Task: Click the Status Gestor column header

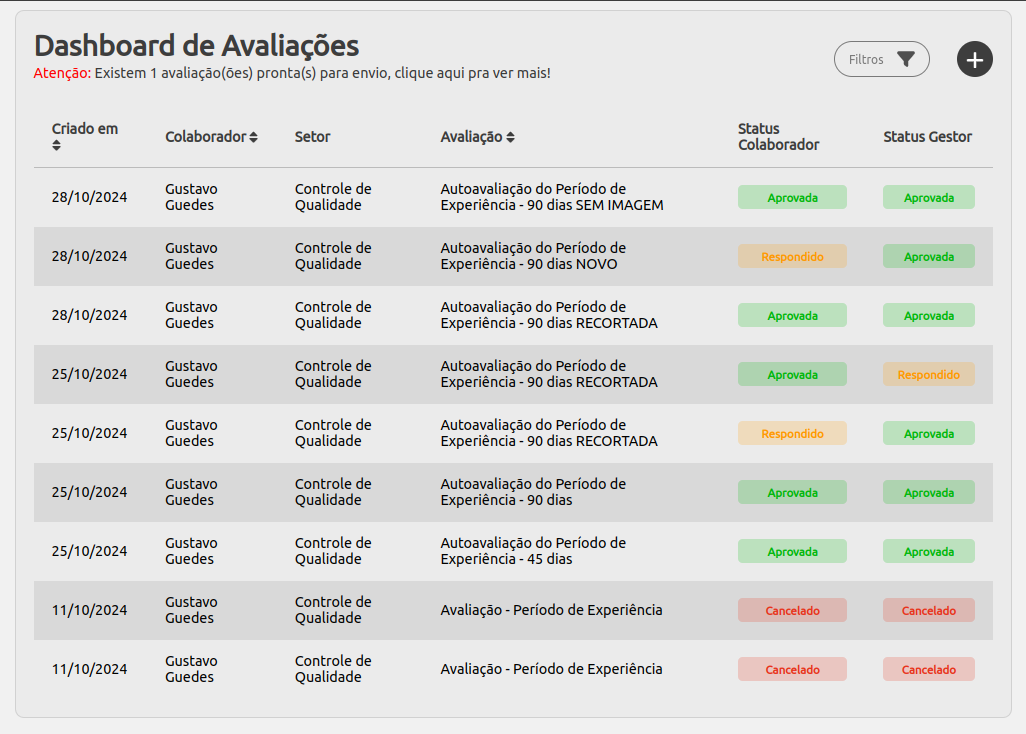Action: click(x=927, y=137)
